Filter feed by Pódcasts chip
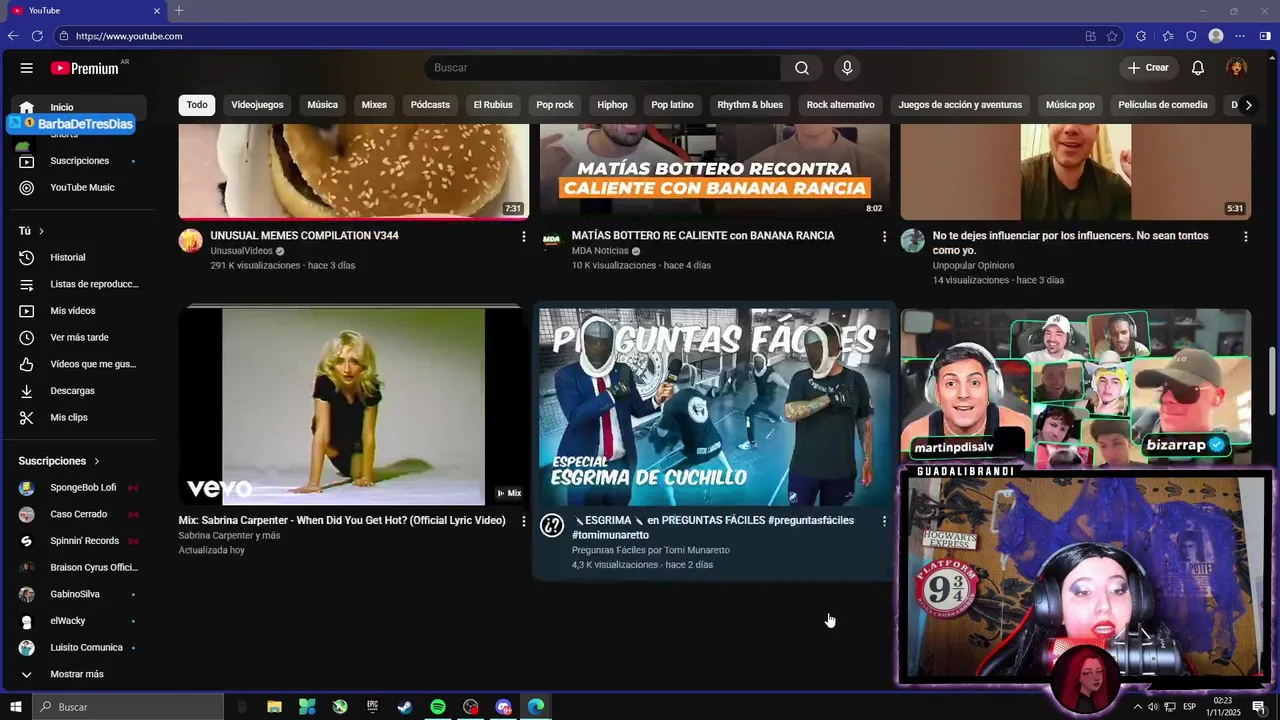The image size is (1280, 720). click(430, 105)
